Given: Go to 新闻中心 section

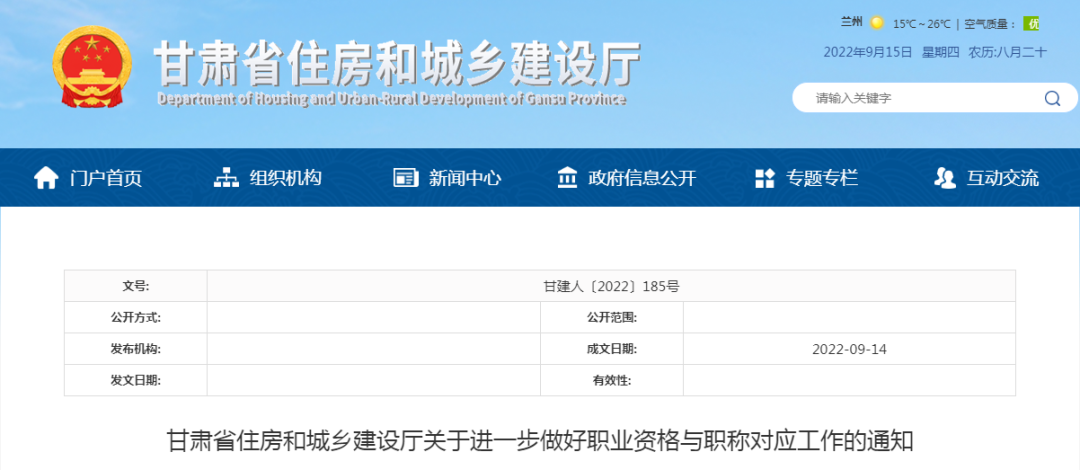Looking at the screenshot, I should click(x=465, y=178).
